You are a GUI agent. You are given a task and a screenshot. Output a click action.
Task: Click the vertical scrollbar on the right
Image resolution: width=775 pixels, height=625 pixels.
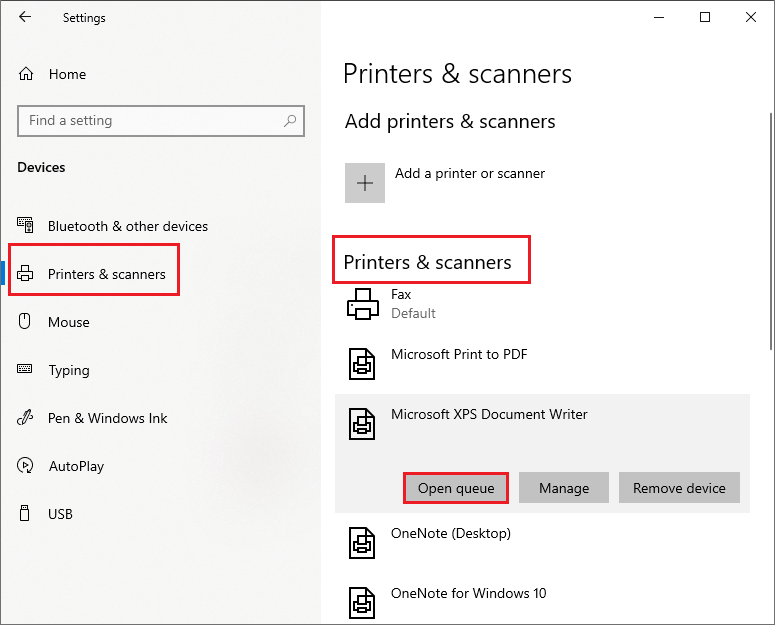click(771, 232)
